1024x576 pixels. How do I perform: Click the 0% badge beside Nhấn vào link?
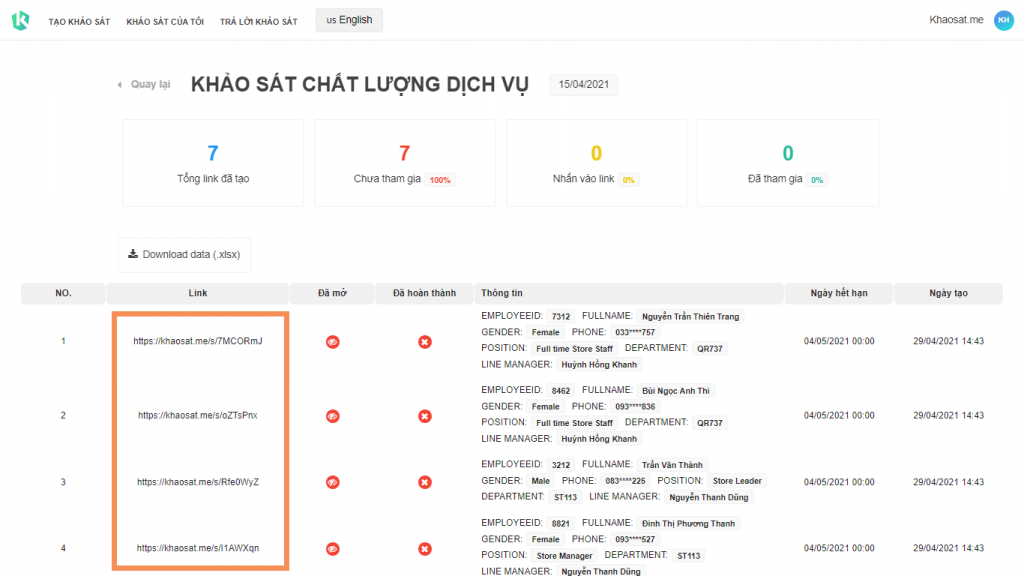[x=628, y=180]
